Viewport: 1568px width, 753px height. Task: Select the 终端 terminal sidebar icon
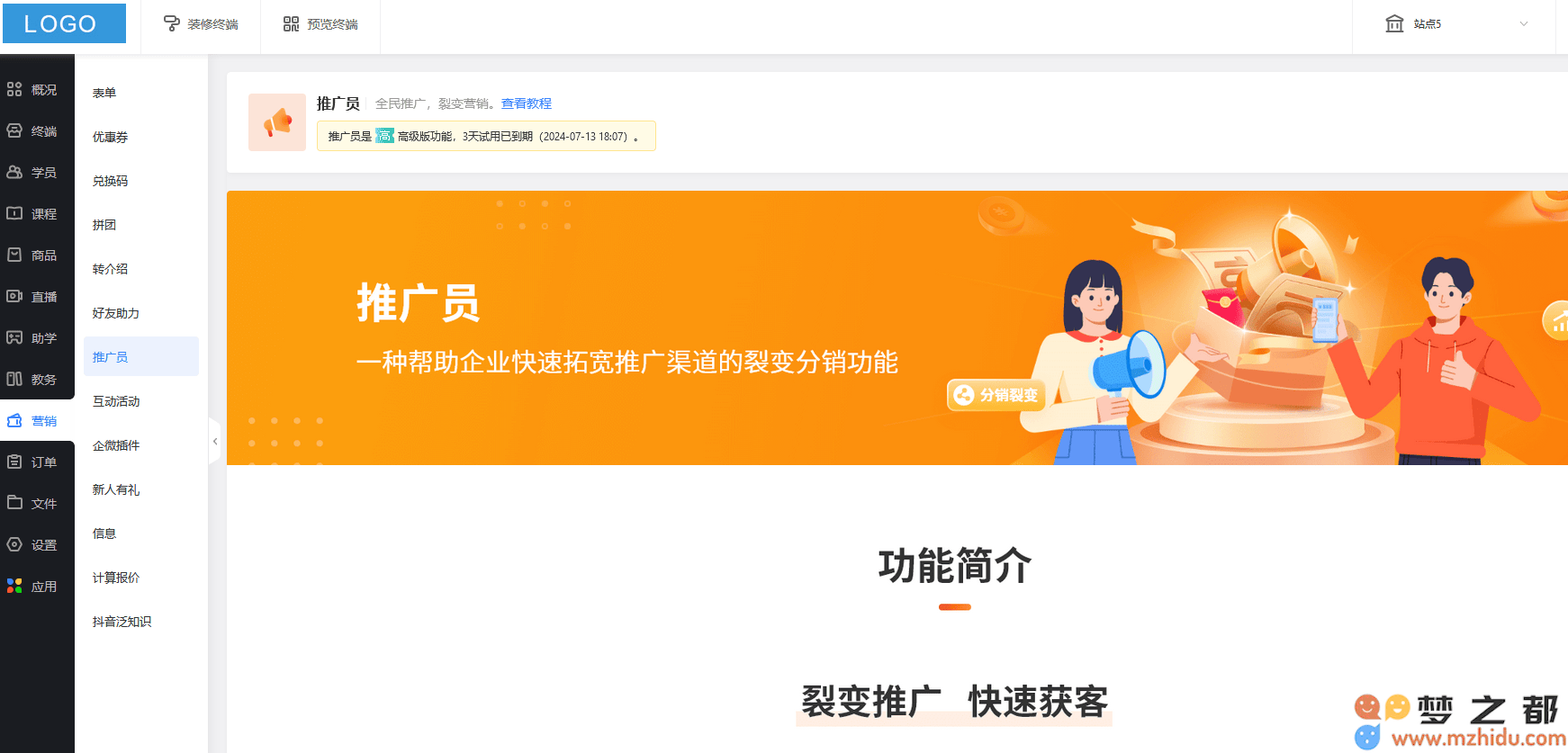14,130
